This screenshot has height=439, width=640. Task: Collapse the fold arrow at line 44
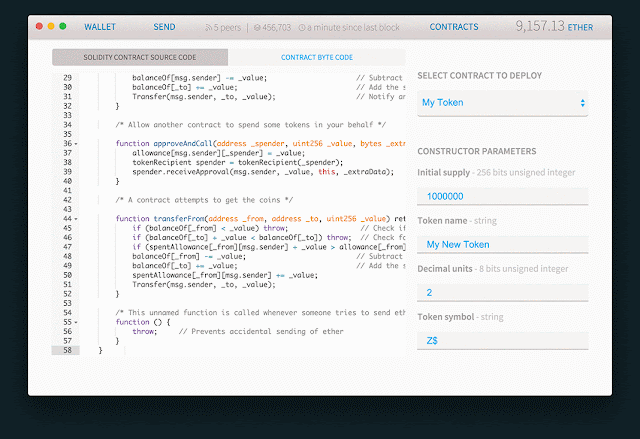[76, 219]
